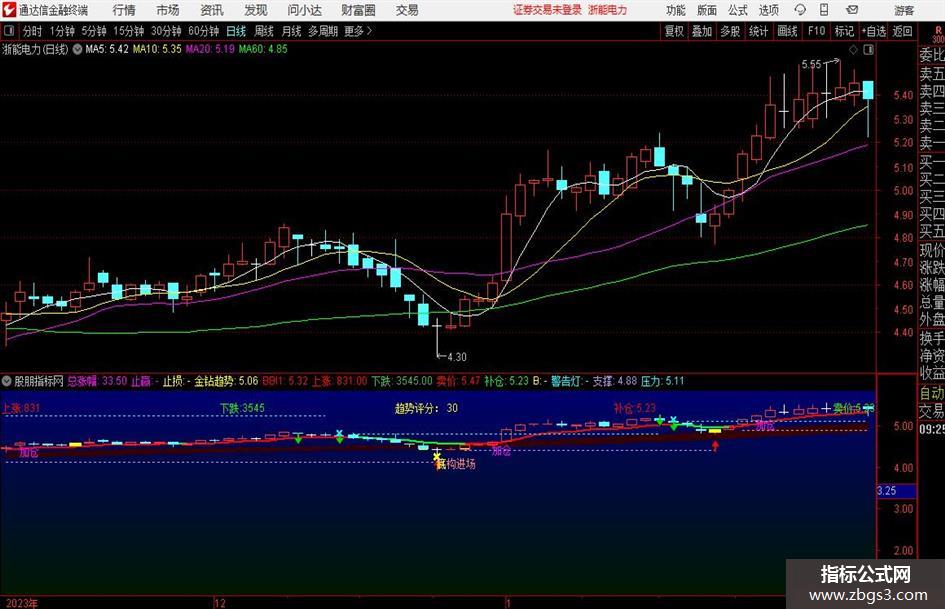Image resolution: width=945 pixels, height=609 pixels.
Task: Open the 问小达 menu
Action: pos(304,10)
